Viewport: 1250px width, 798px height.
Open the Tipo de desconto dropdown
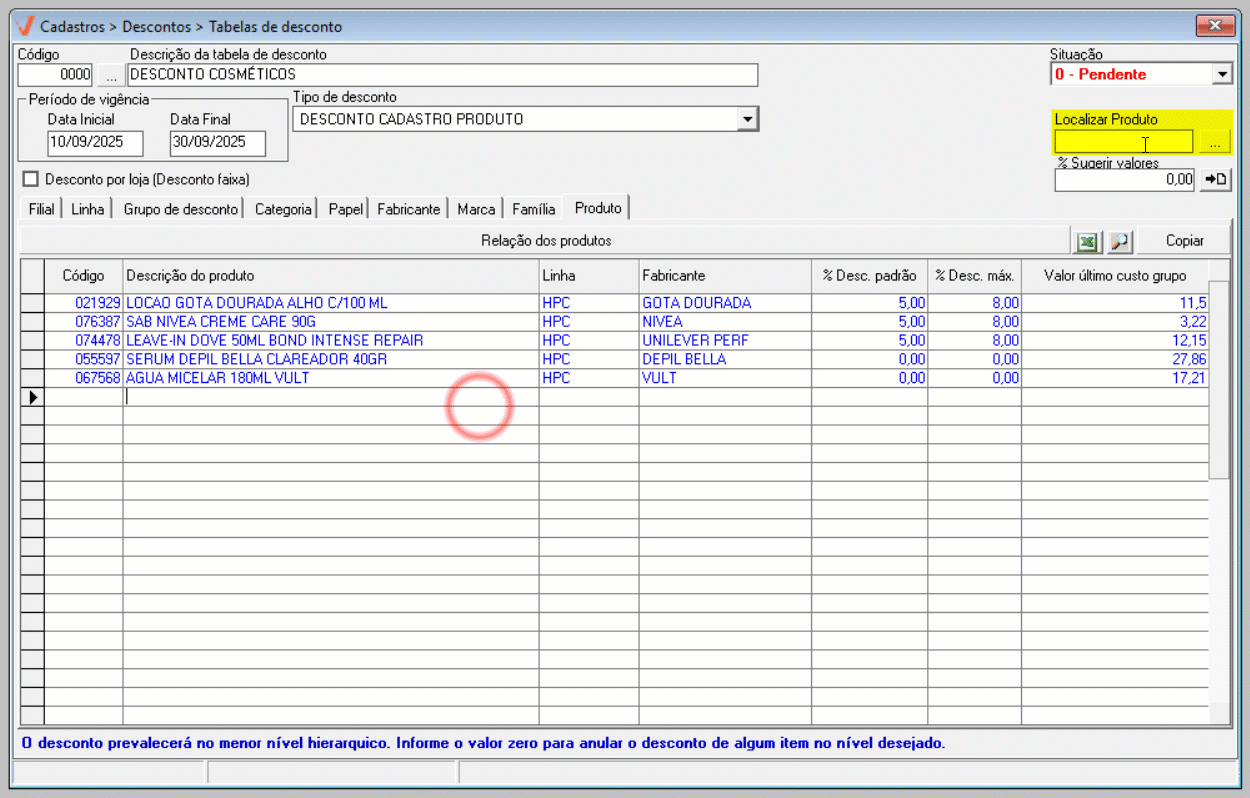pyautogui.click(x=746, y=120)
